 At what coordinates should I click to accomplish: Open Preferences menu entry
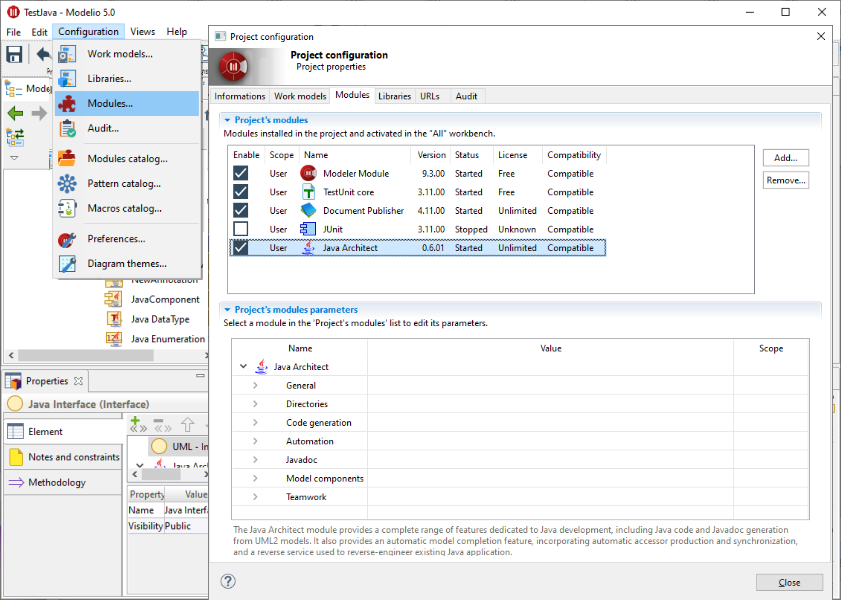[127, 239]
